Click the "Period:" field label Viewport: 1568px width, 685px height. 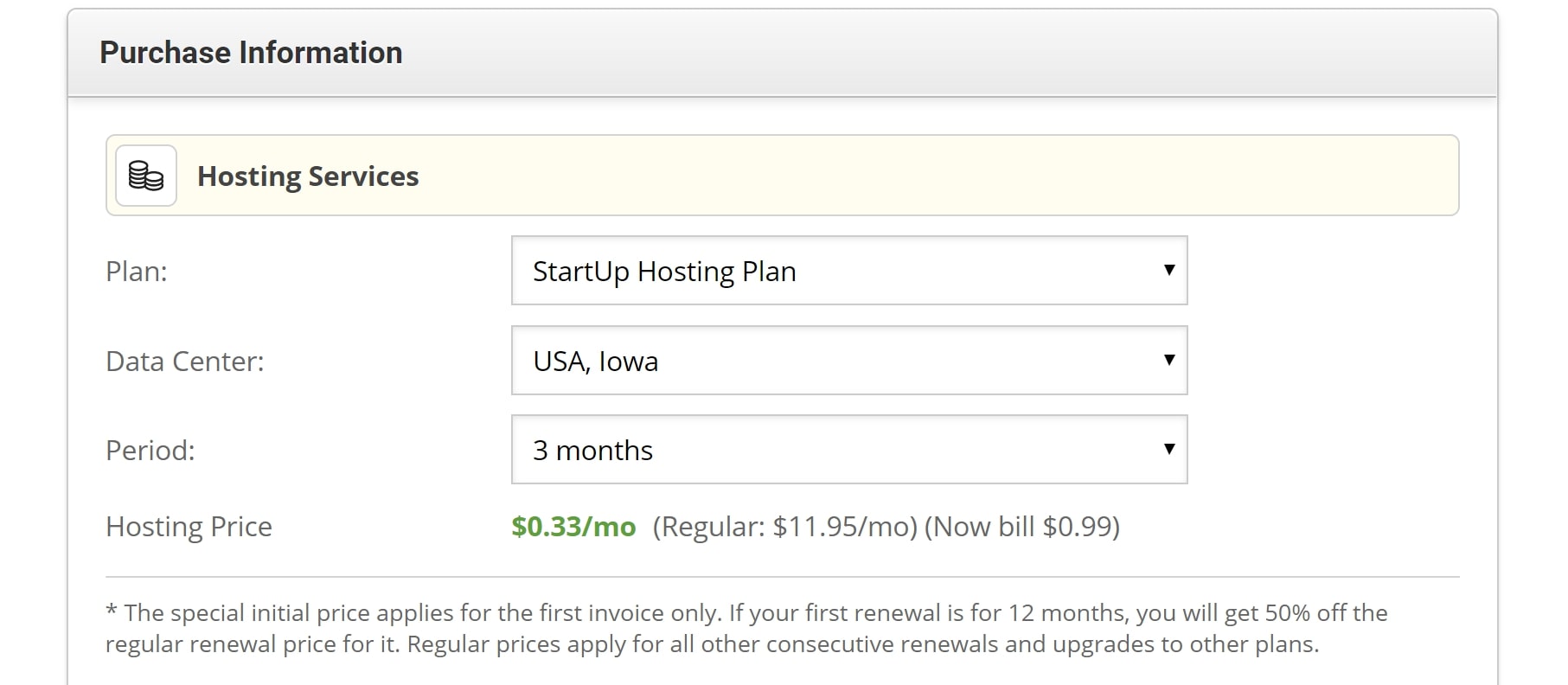coord(150,451)
